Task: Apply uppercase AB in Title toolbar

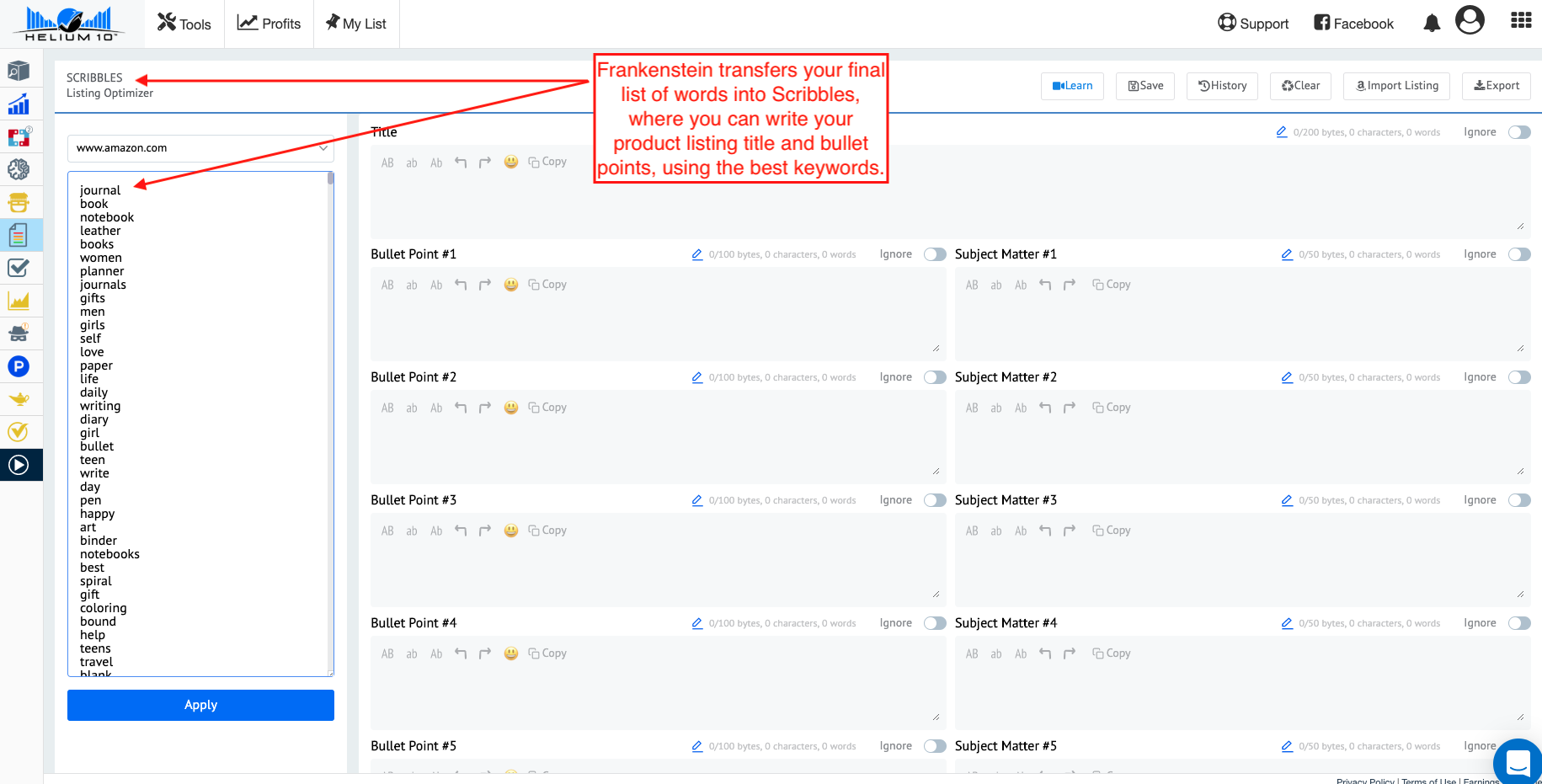Action: coord(387,163)
